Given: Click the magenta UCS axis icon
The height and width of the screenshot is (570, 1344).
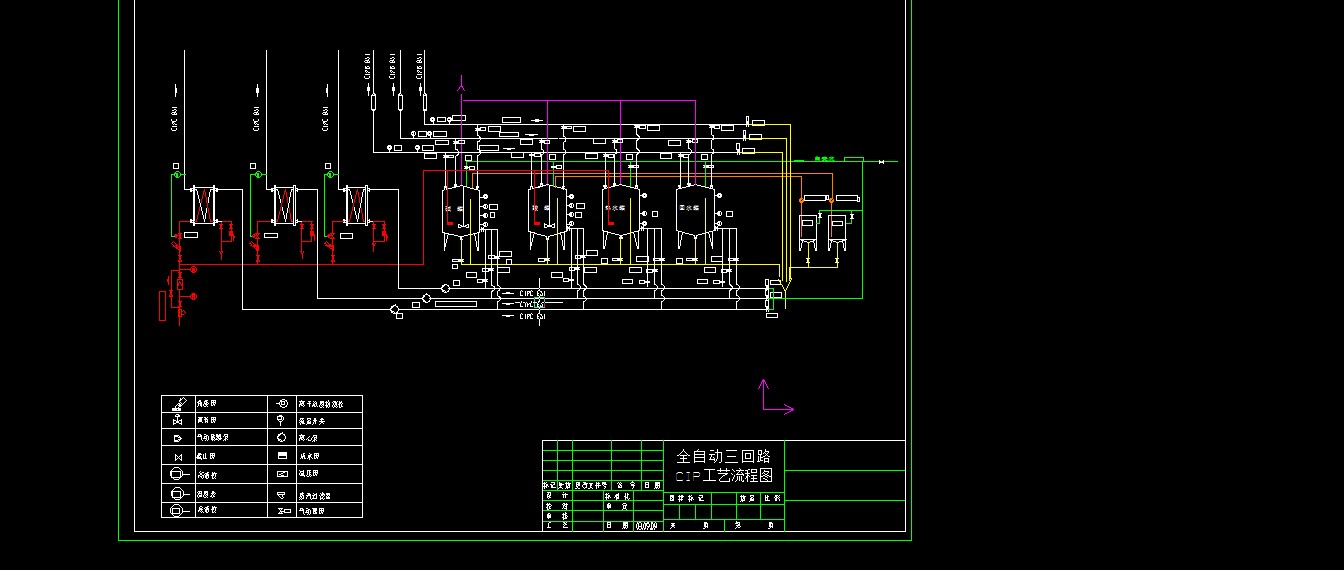Looking at the screenshot, I should pos(776,396).
